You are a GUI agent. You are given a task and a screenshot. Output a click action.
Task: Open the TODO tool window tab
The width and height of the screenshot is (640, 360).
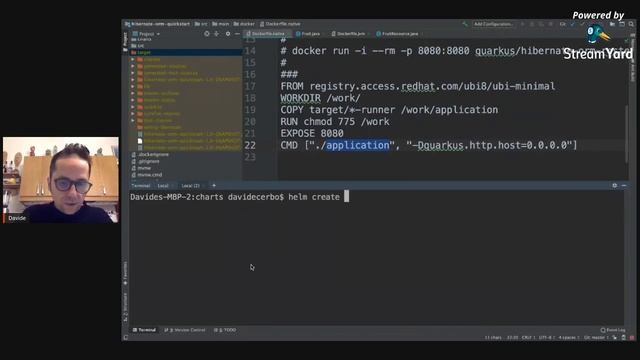[x=225, y=330]
